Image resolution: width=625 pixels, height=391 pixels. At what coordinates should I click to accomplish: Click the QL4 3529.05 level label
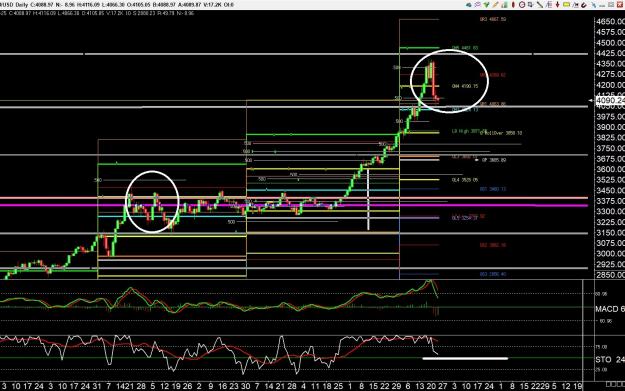point(465,180)
